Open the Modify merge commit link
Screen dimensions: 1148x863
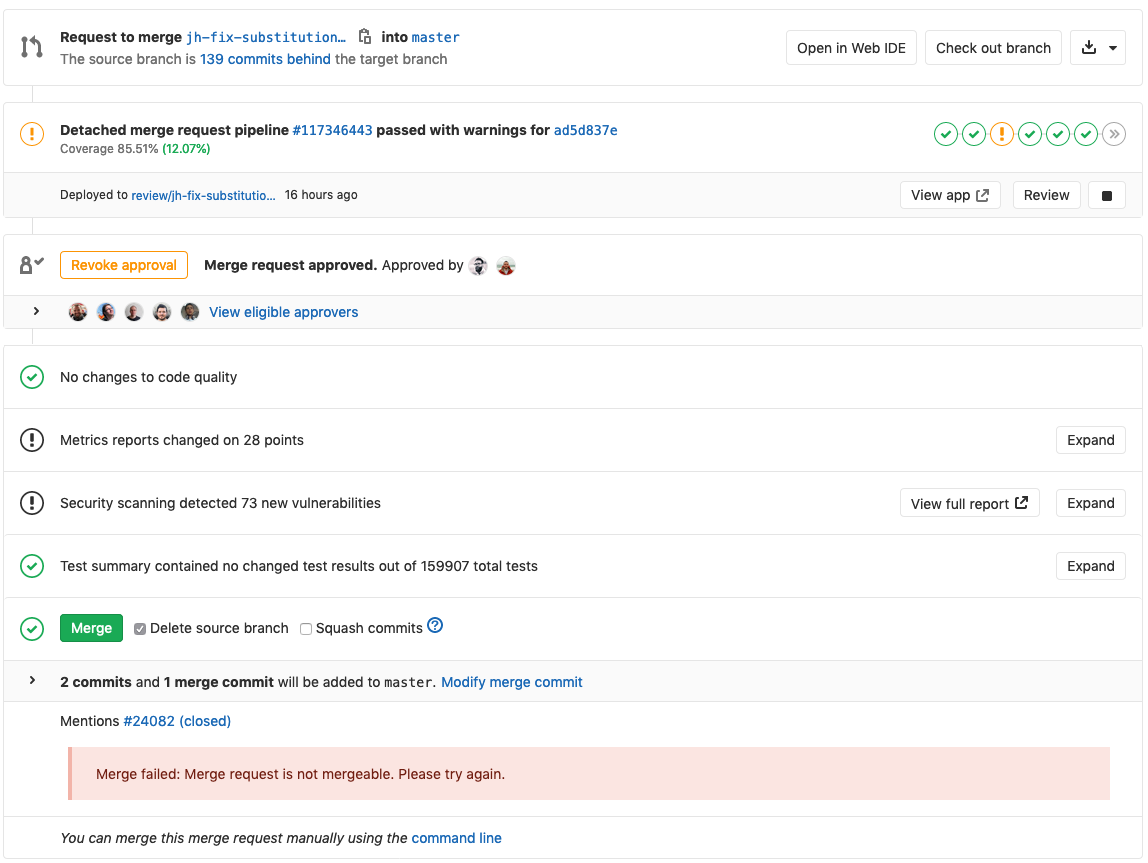pyautogui.click(x=511, y=682)
